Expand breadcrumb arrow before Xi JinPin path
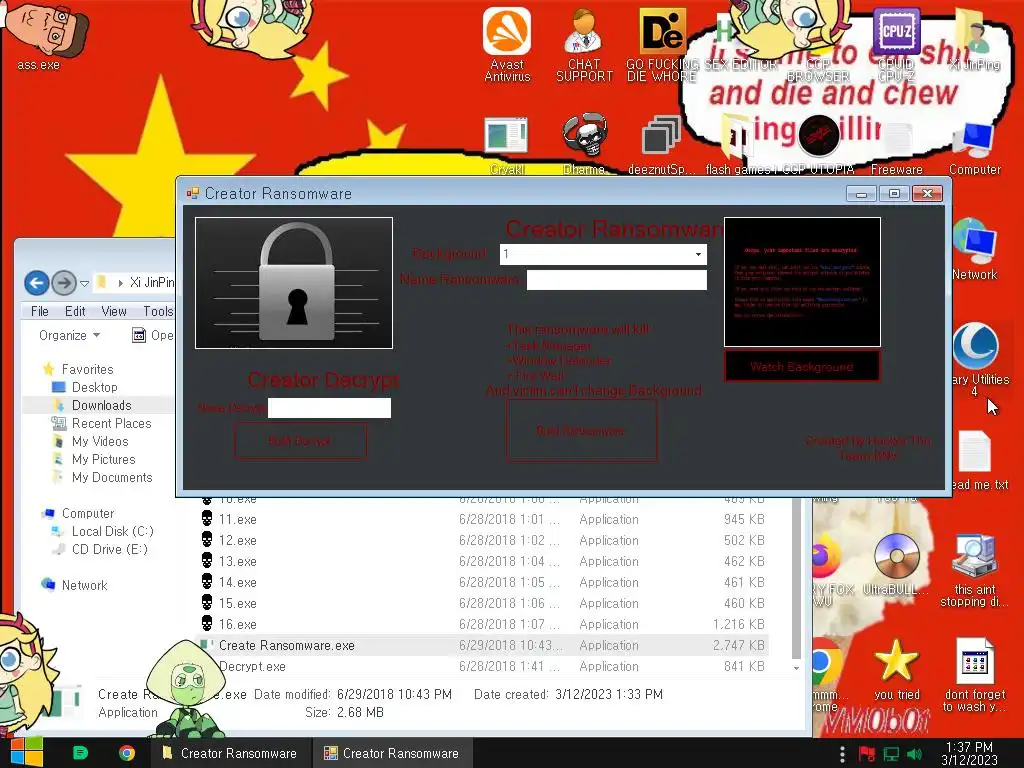Viewport: 1024px width, 768px height. [x=120, y=283]
